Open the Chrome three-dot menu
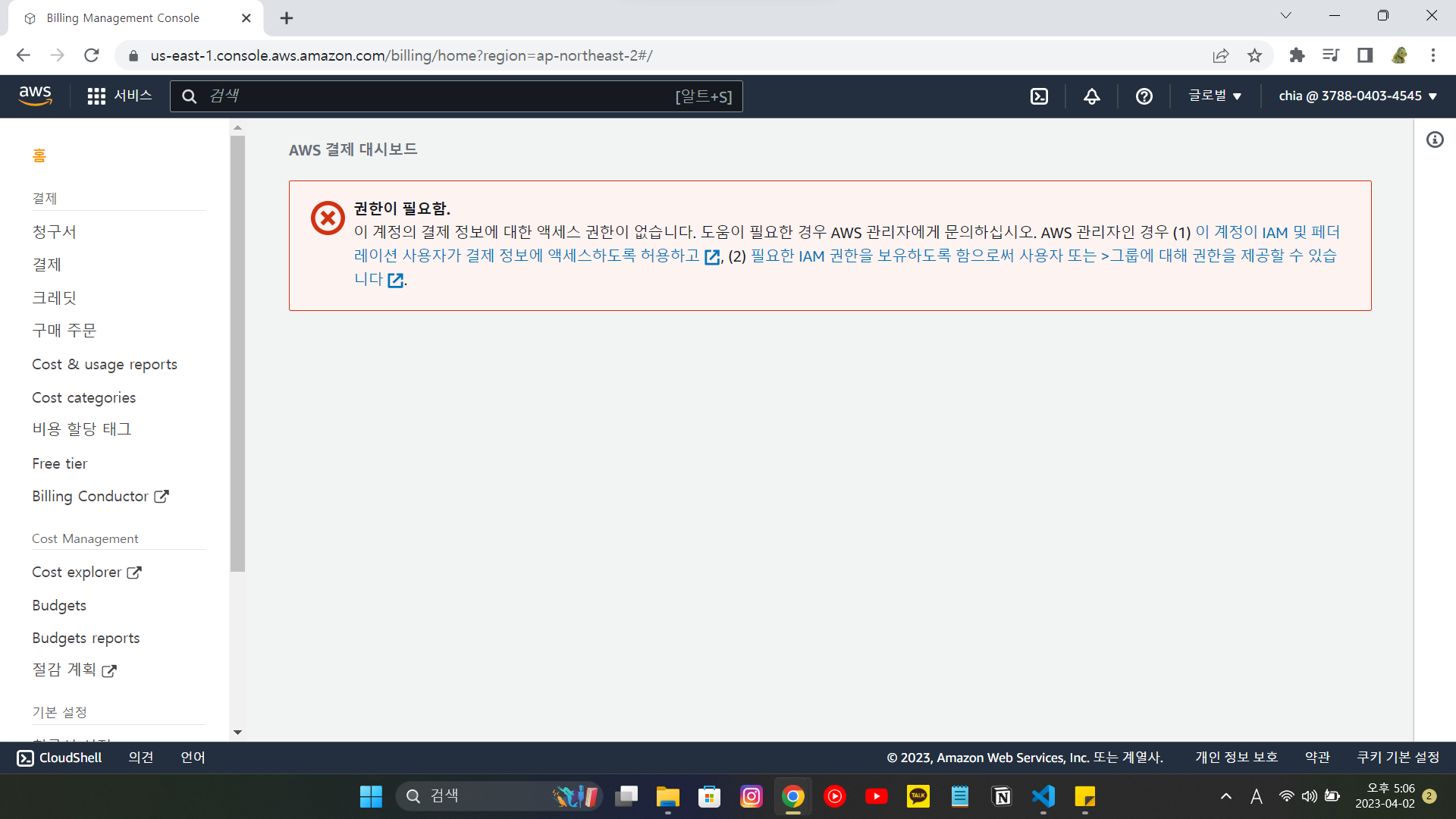 [x=1433, y=55]
